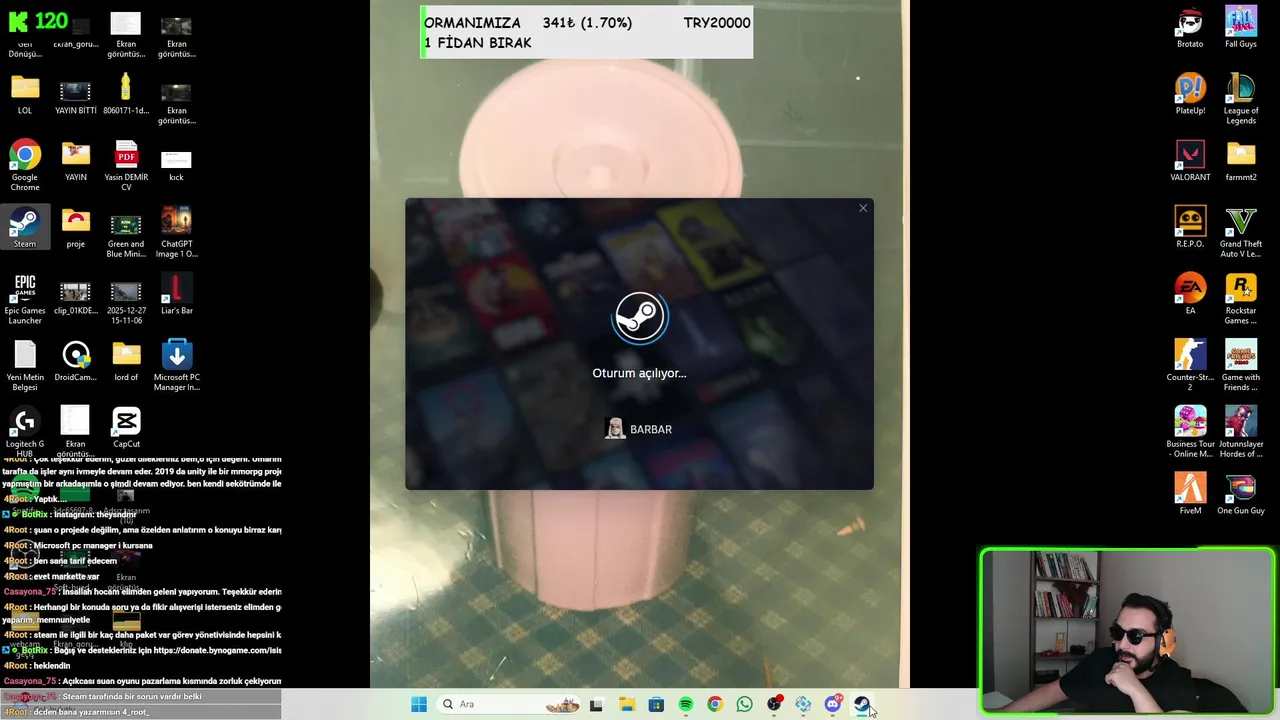The height and width of the screenshot is (720, 1280).
Task: Select the lord of folder
Action: 126,361
